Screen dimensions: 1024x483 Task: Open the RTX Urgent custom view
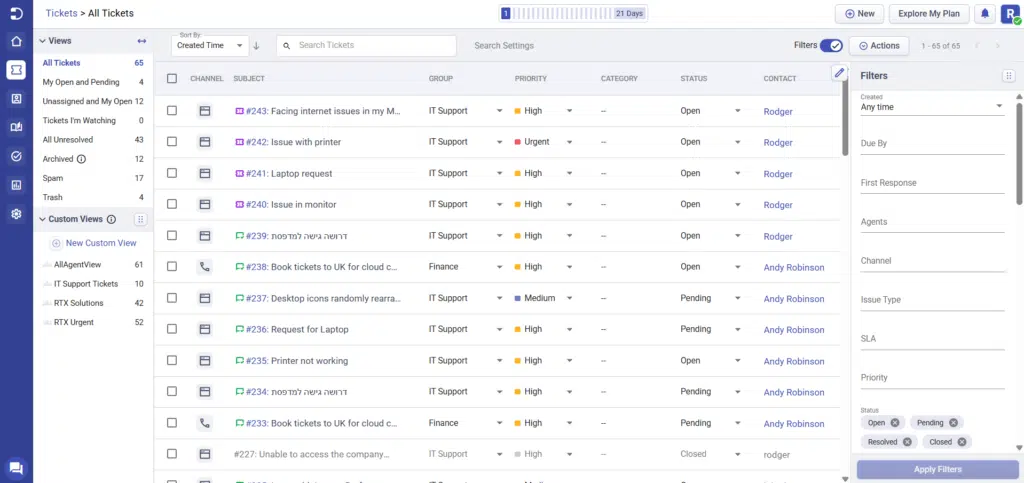coord(76,322)
